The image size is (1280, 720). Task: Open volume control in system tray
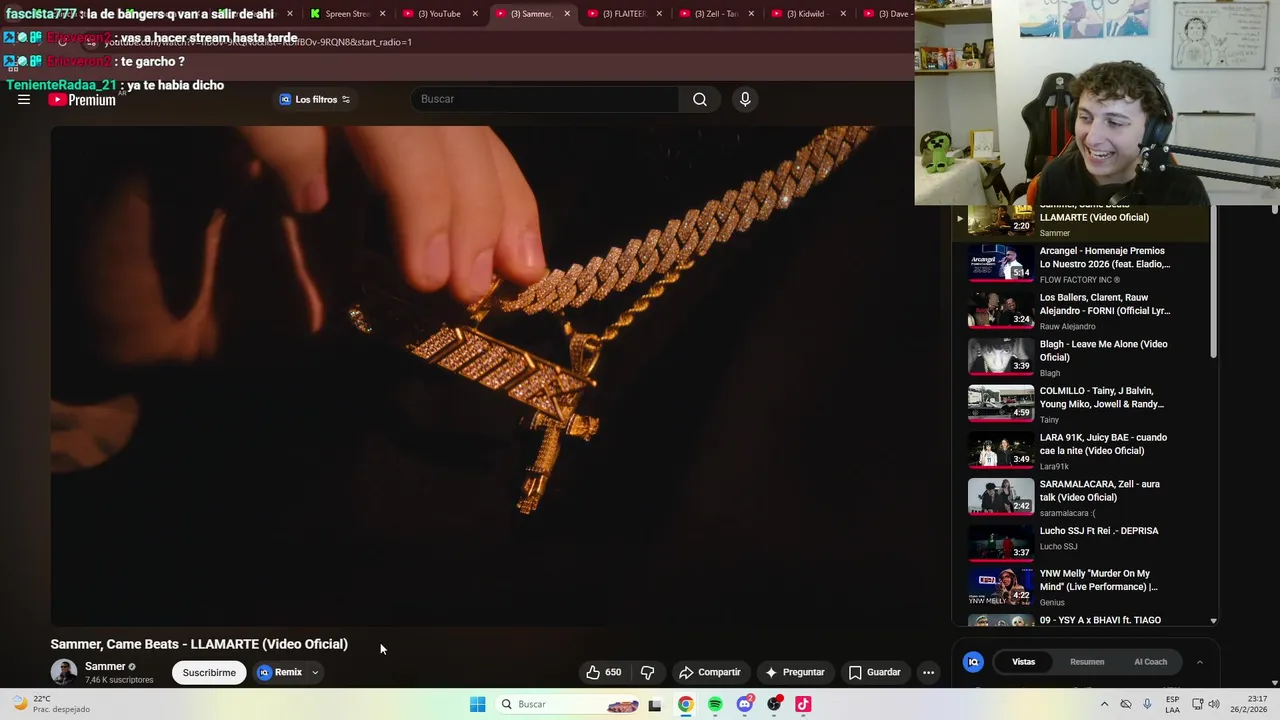point(1214,704)
